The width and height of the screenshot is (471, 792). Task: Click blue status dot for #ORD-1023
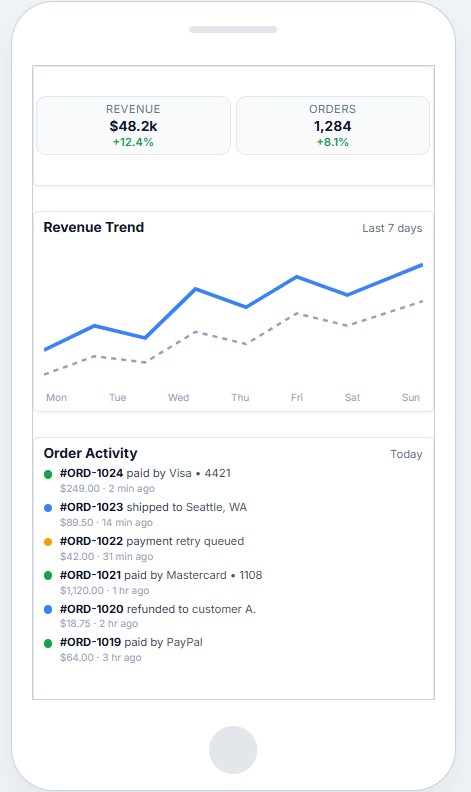click(x=48, y=508)
